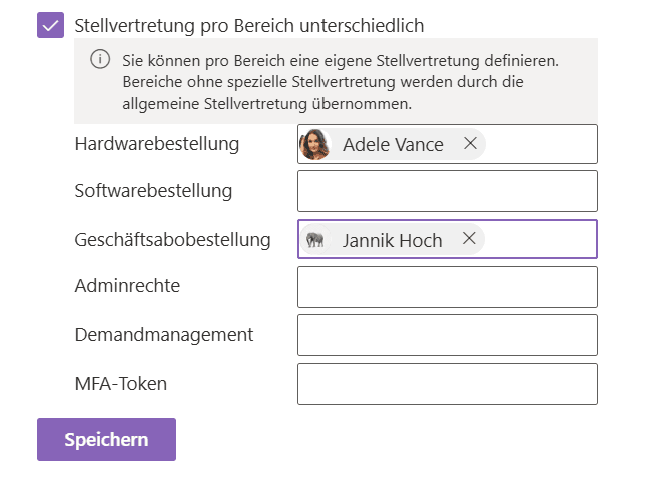Click the MFA-Token people field
The image size is (646, 480).
click(x=447, y=384)
